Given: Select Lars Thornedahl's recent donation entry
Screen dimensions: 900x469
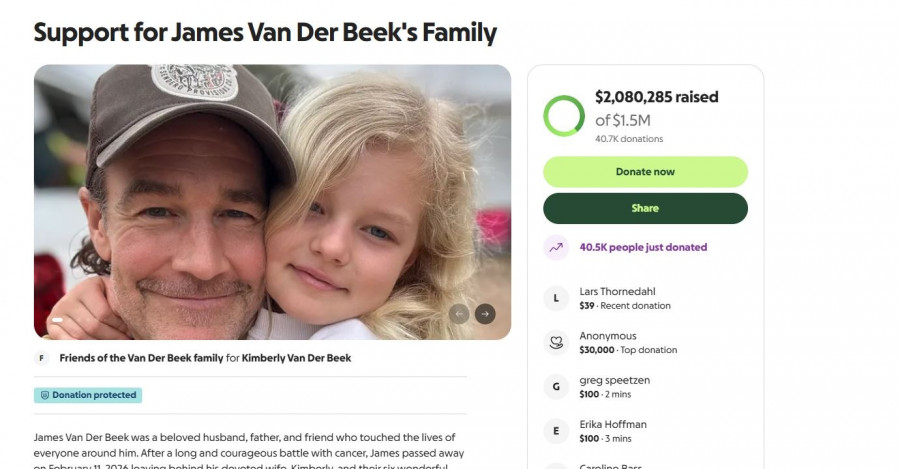Looking at the screenshot, I should (625, 298).
